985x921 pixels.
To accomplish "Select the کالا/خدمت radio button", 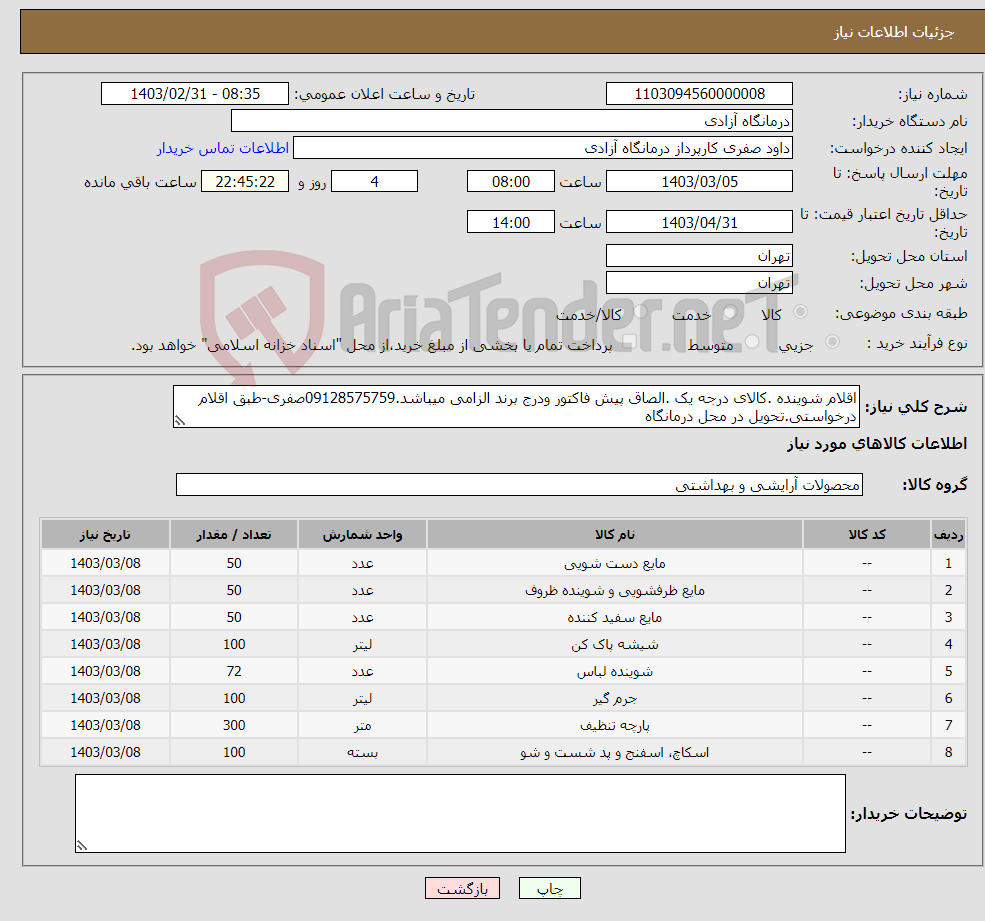I will (640, 312).
